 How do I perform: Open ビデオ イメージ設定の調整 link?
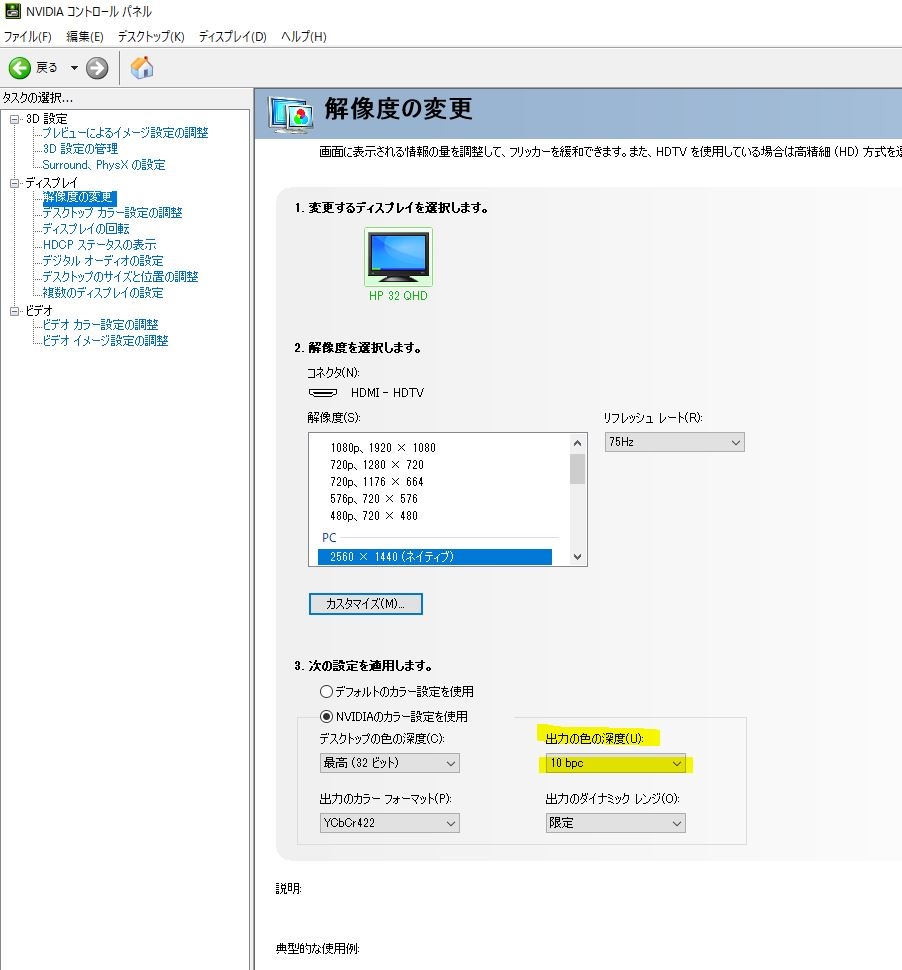pyautogui.click(x=105, y=341)
